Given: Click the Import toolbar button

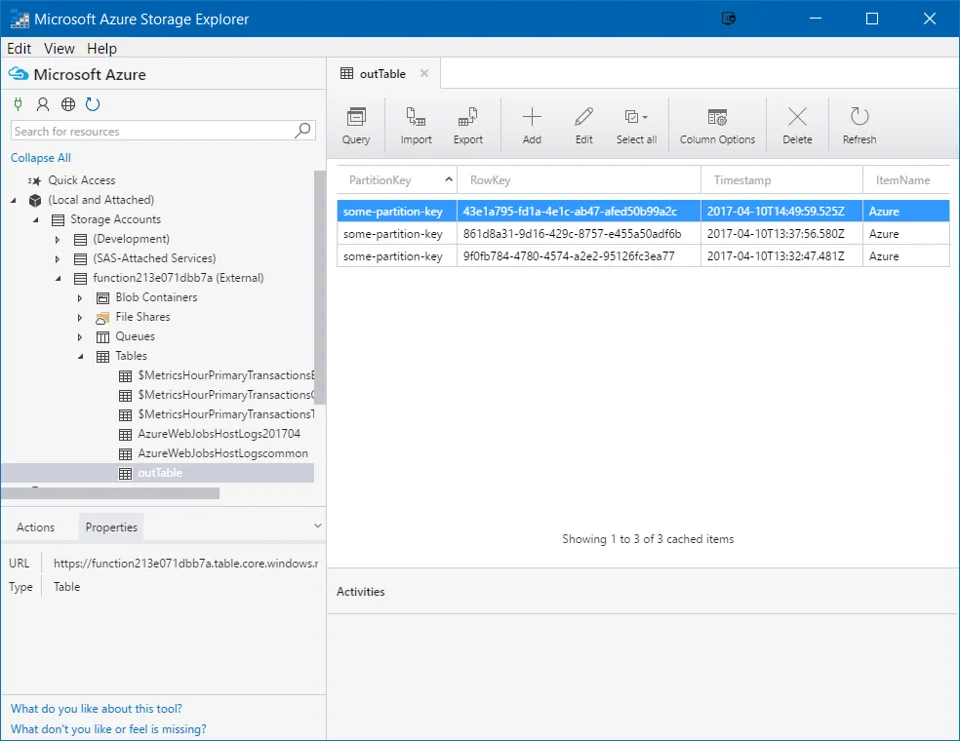Looking at the screenshot, I should [x=416, y=126].
